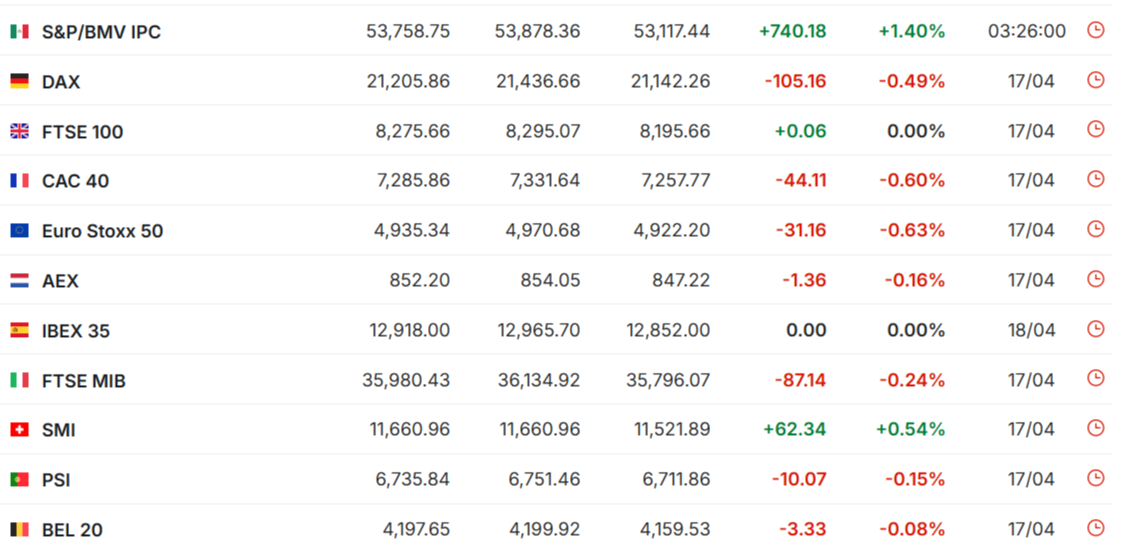Select the Euro Stoxx 50 link
This screenshot has height=552, width=1122.
pos(102,231)
